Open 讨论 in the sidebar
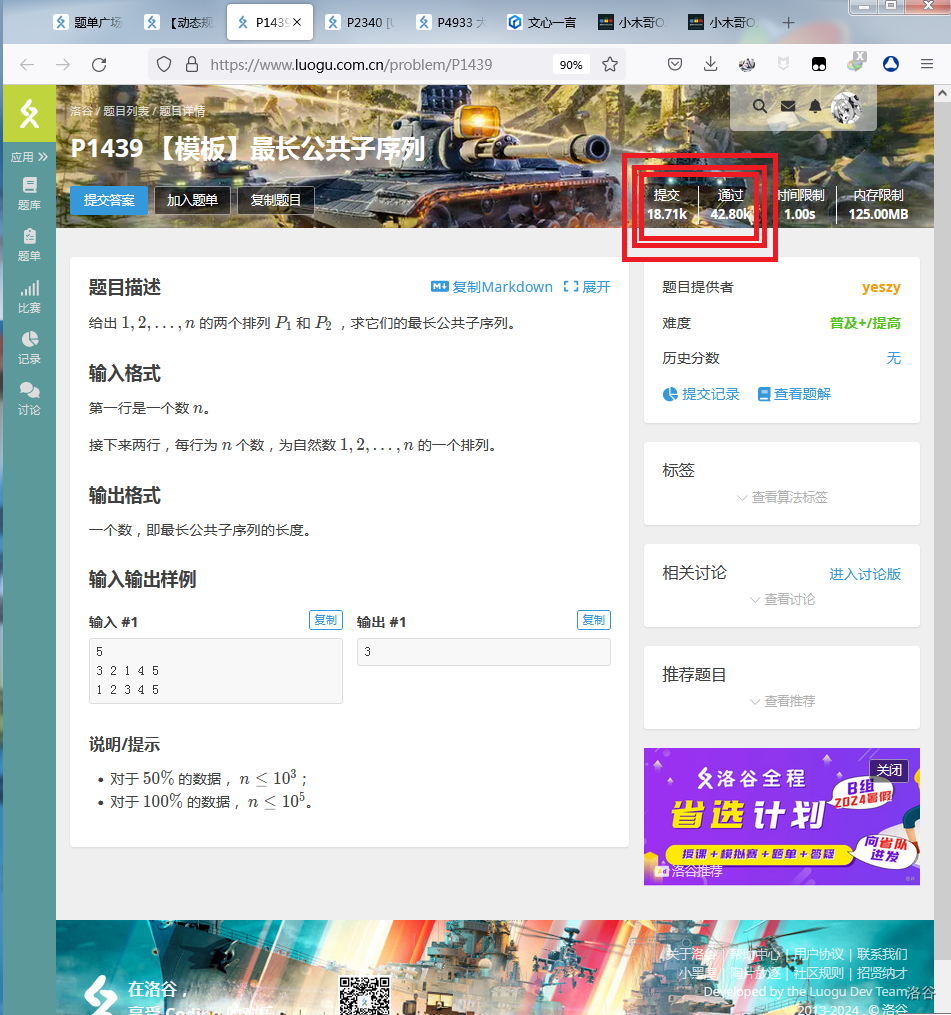Viewport: 951px width, 1015px height. tap(29, 398)
